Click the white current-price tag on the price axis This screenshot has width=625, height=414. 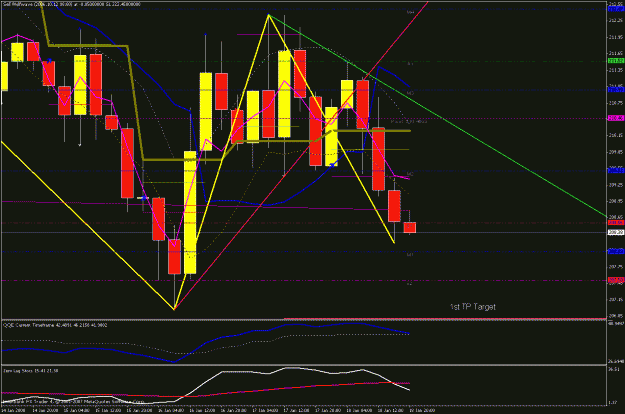pos(615,232)
